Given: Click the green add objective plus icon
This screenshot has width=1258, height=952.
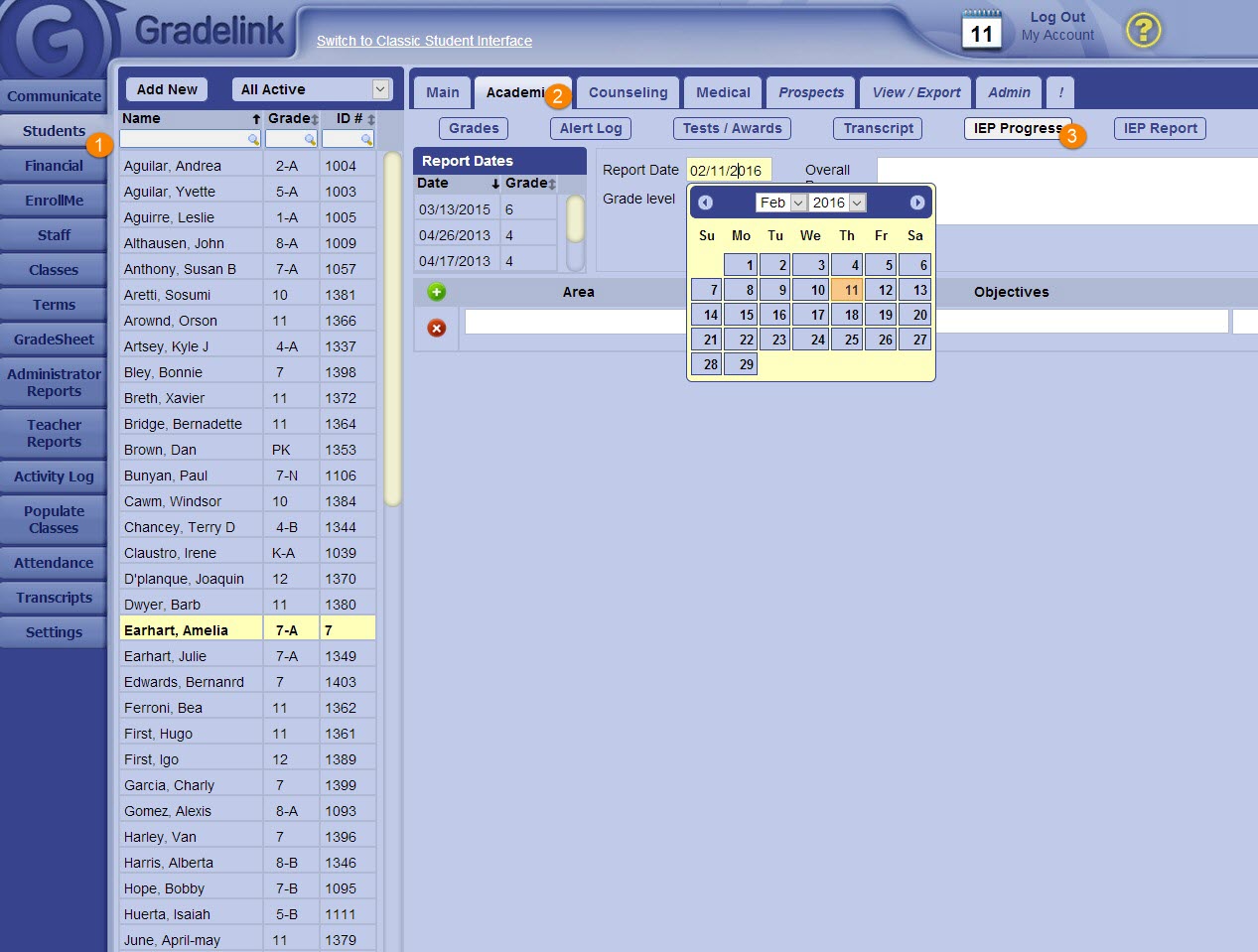Looking at the screenshot, I should (436, 292).
